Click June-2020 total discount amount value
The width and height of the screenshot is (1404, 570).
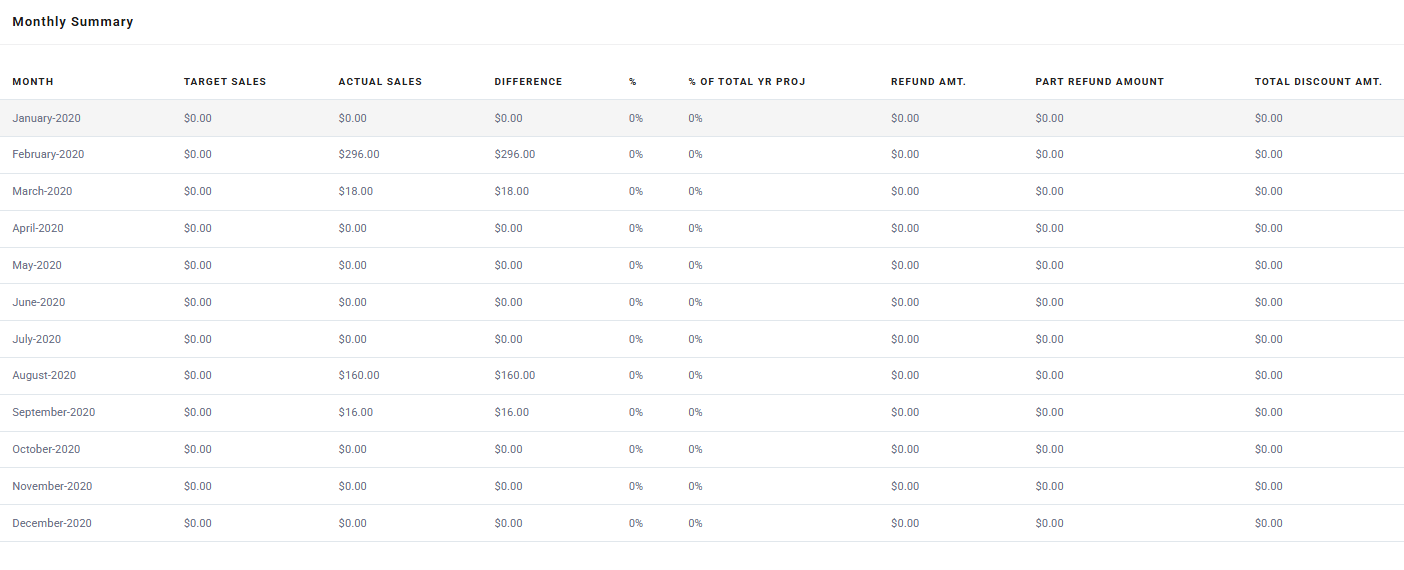(x=1269, y=303)
